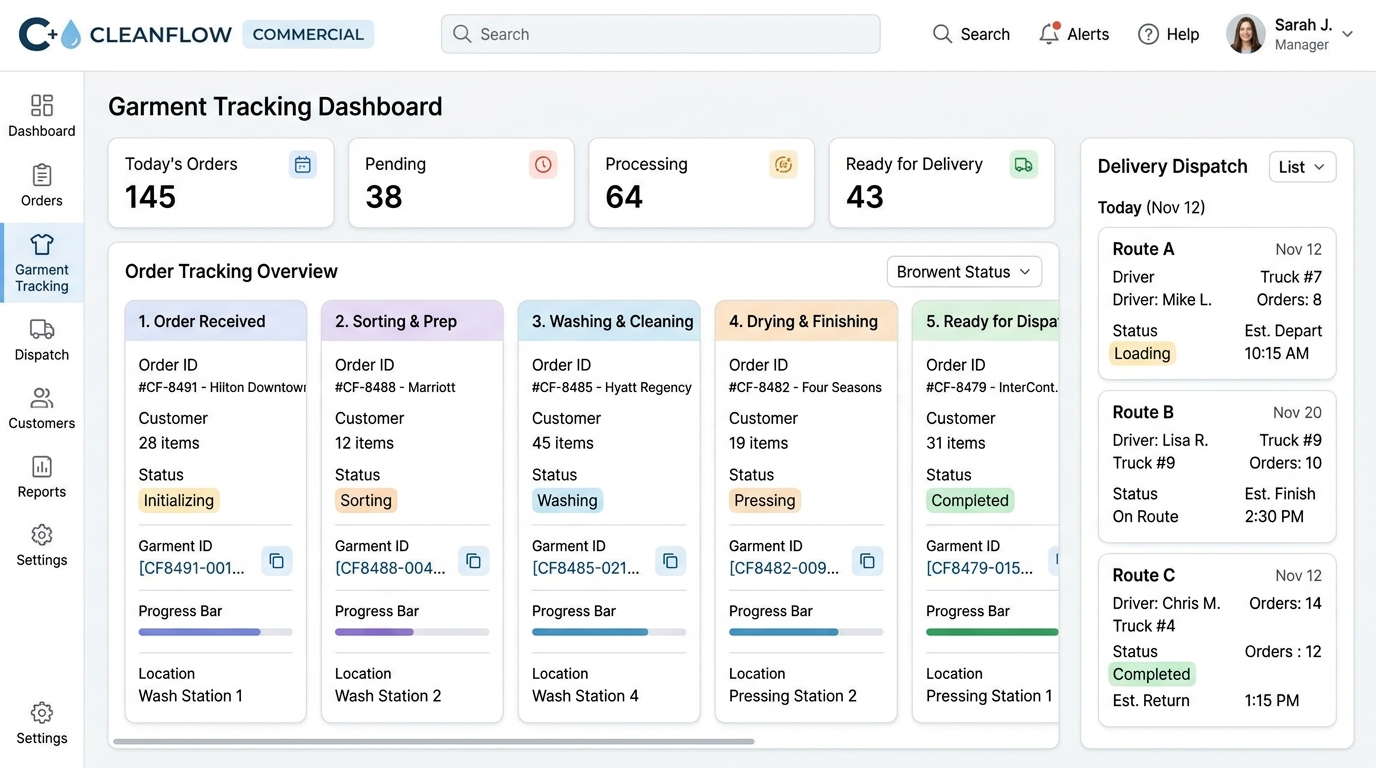Click progress bar in Washing & Cleaning card
Viewport: 1376px width, 768px height.
(609, 632)
